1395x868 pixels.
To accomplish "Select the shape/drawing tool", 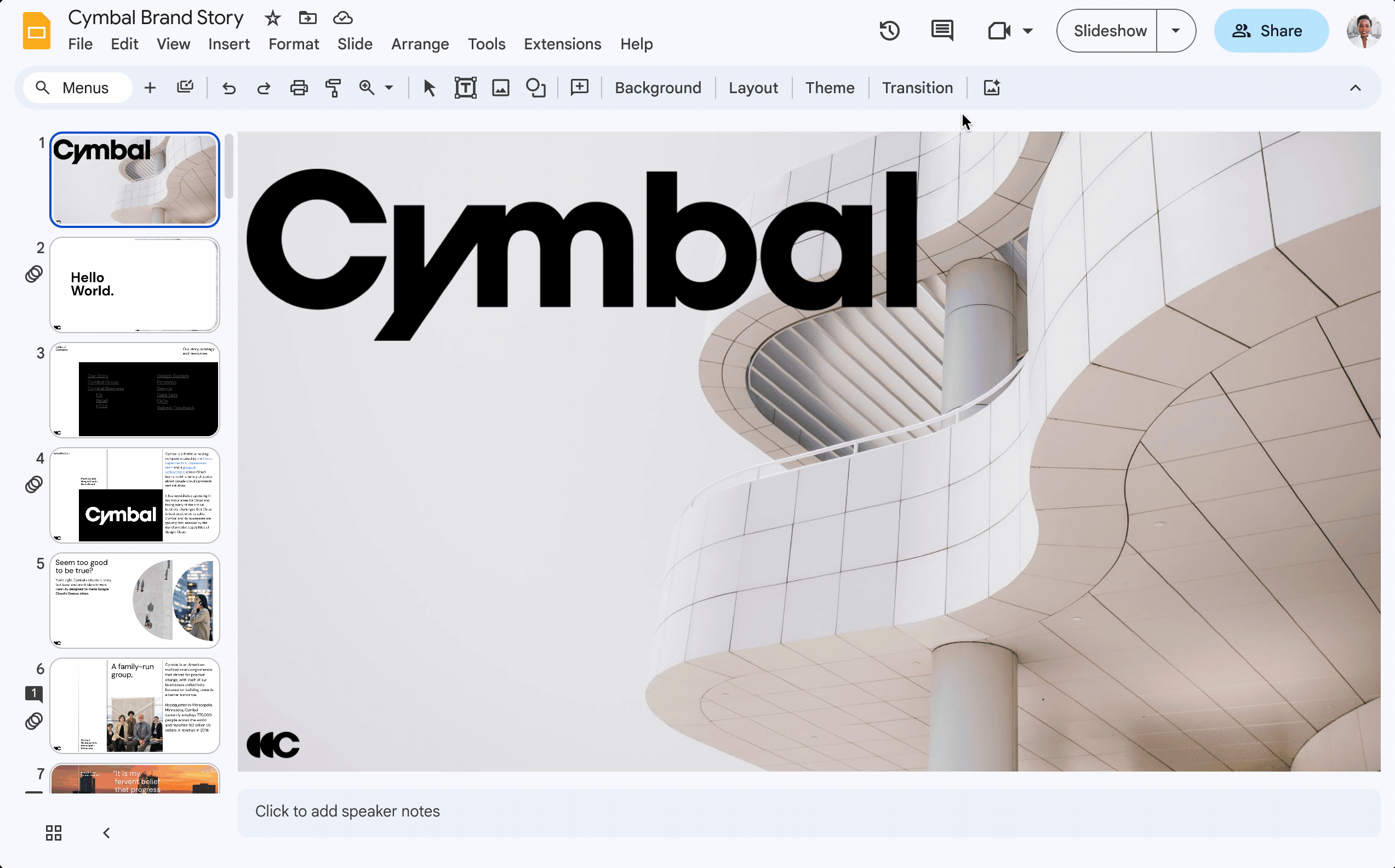I will (537, 87).
